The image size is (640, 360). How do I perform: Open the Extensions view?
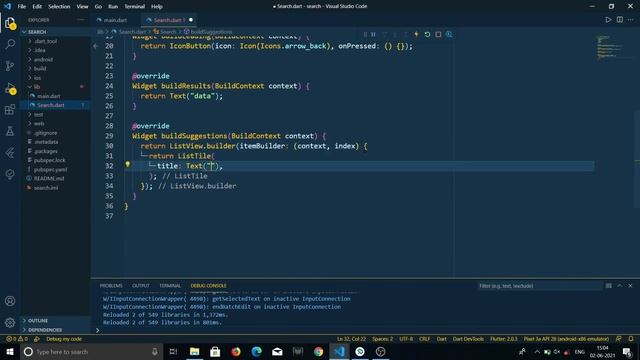coord(10,109)
